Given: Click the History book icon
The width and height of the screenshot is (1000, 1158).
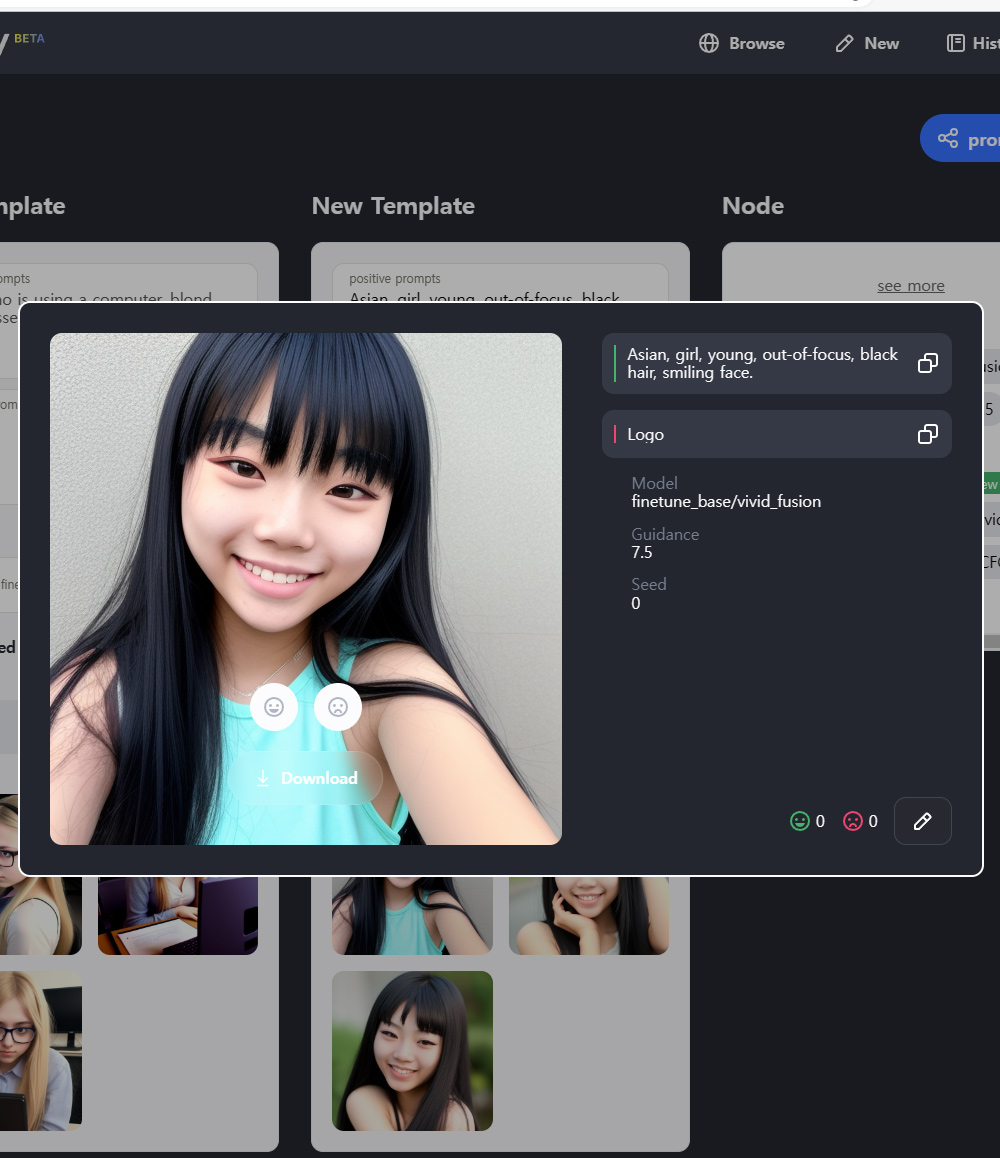Looking at the screenshot, I should pos(956,43).
